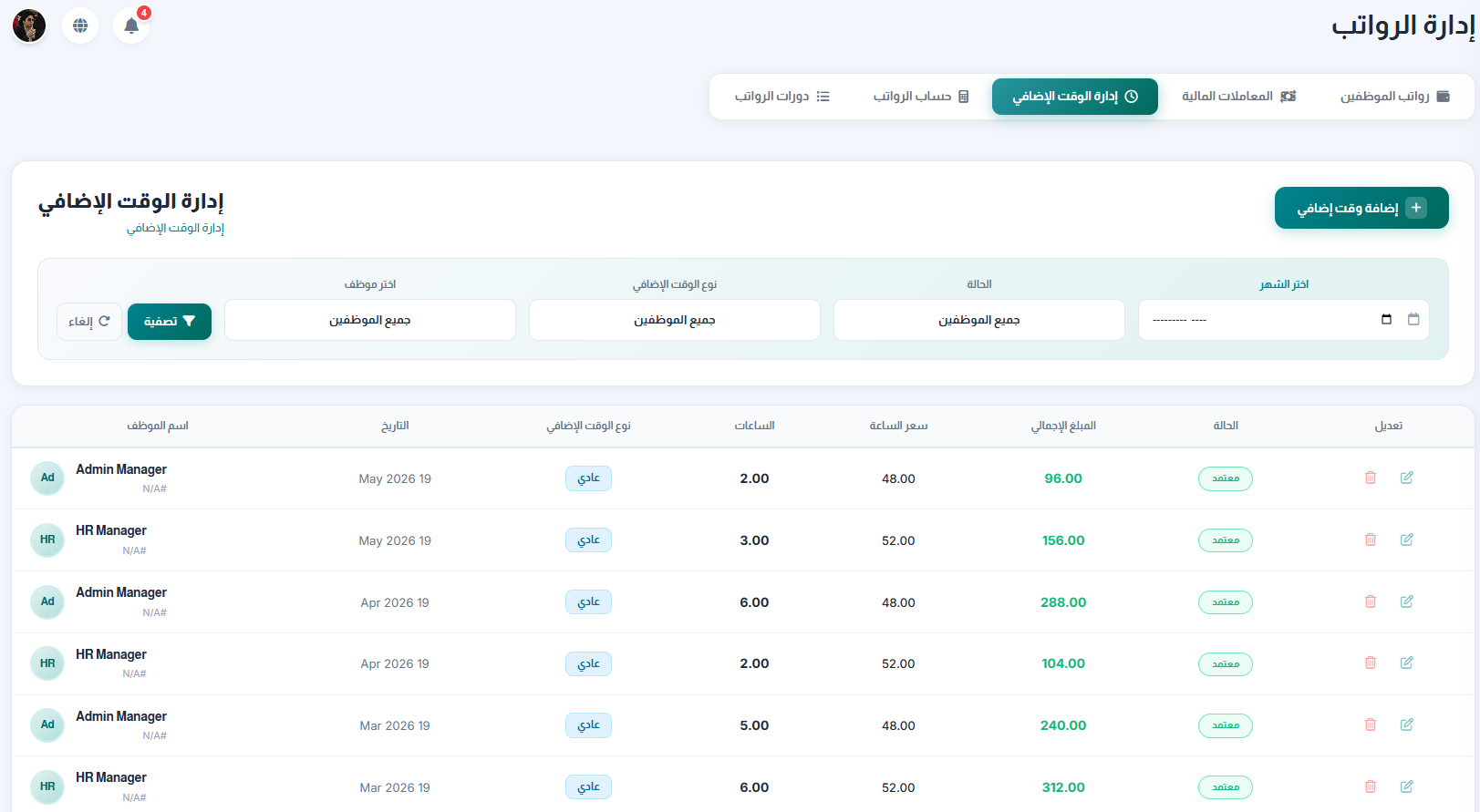
Task: Edit HR Manager May 2026 overtime entry
Action: tap(1407, 540)
